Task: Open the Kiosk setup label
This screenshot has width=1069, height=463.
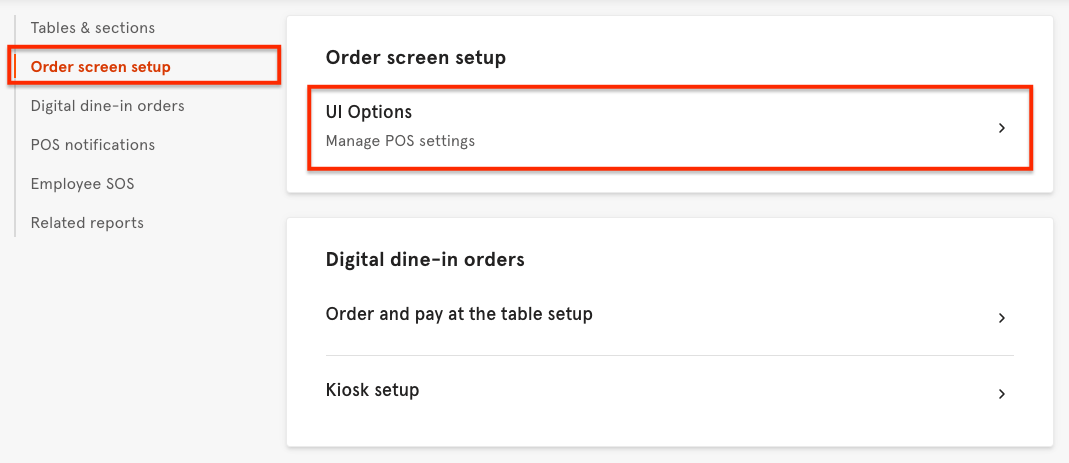Action: [x=372, y=390]
